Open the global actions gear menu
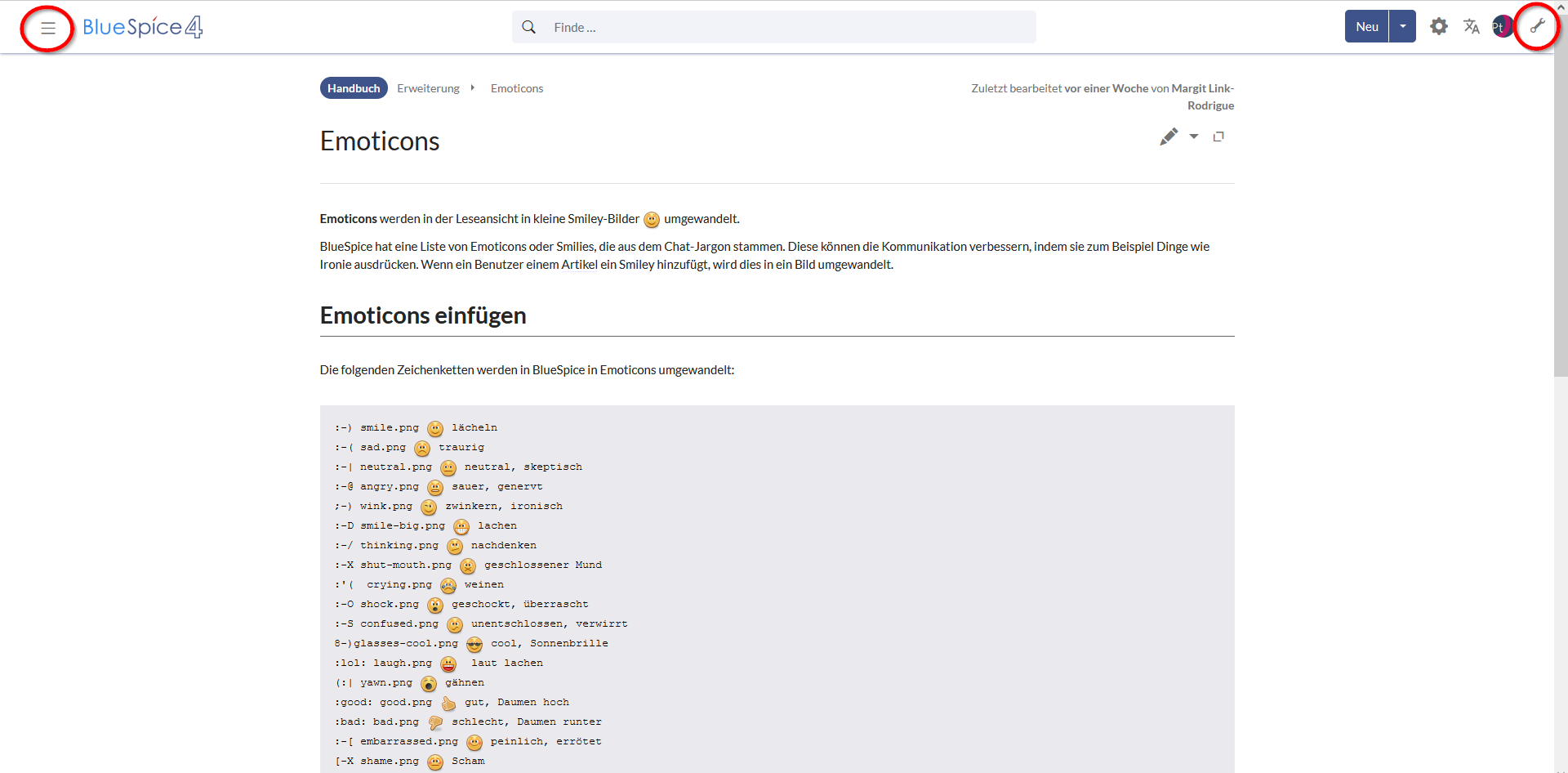Image resolution: width=1568 pixels, height=773 pixels. [1438, 26]
